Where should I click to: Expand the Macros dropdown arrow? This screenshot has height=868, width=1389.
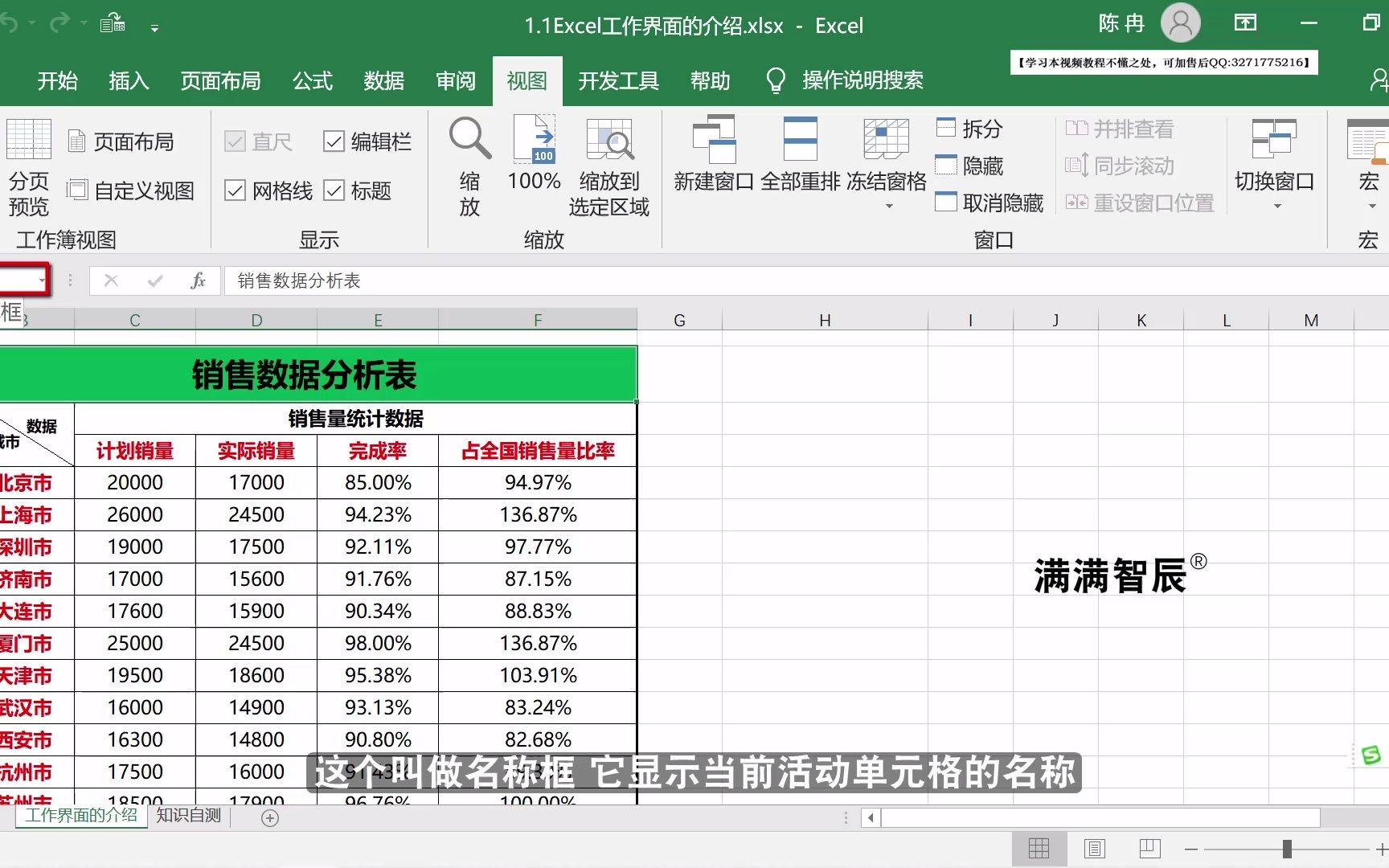[x=1372, y=207]
